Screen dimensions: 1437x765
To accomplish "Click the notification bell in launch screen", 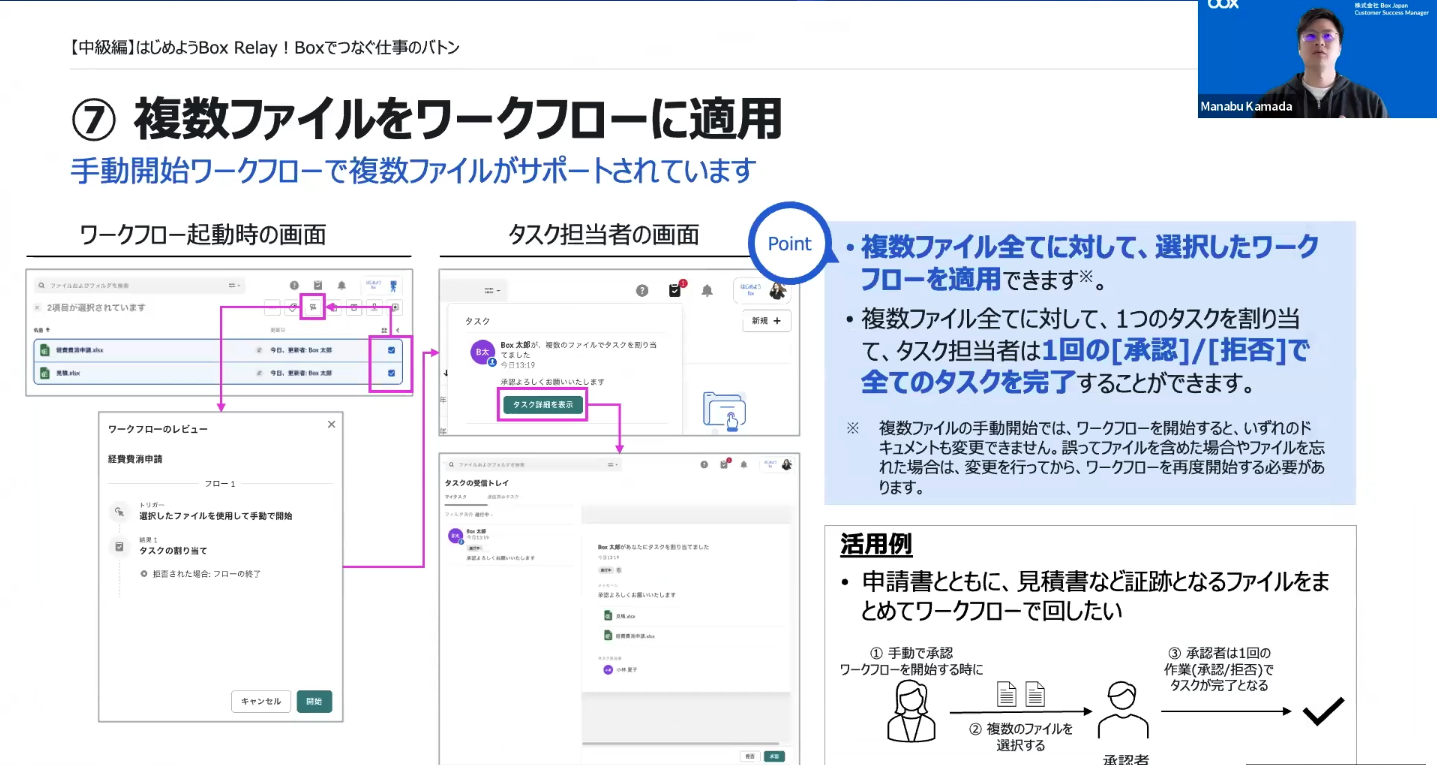I will point(341,286).
